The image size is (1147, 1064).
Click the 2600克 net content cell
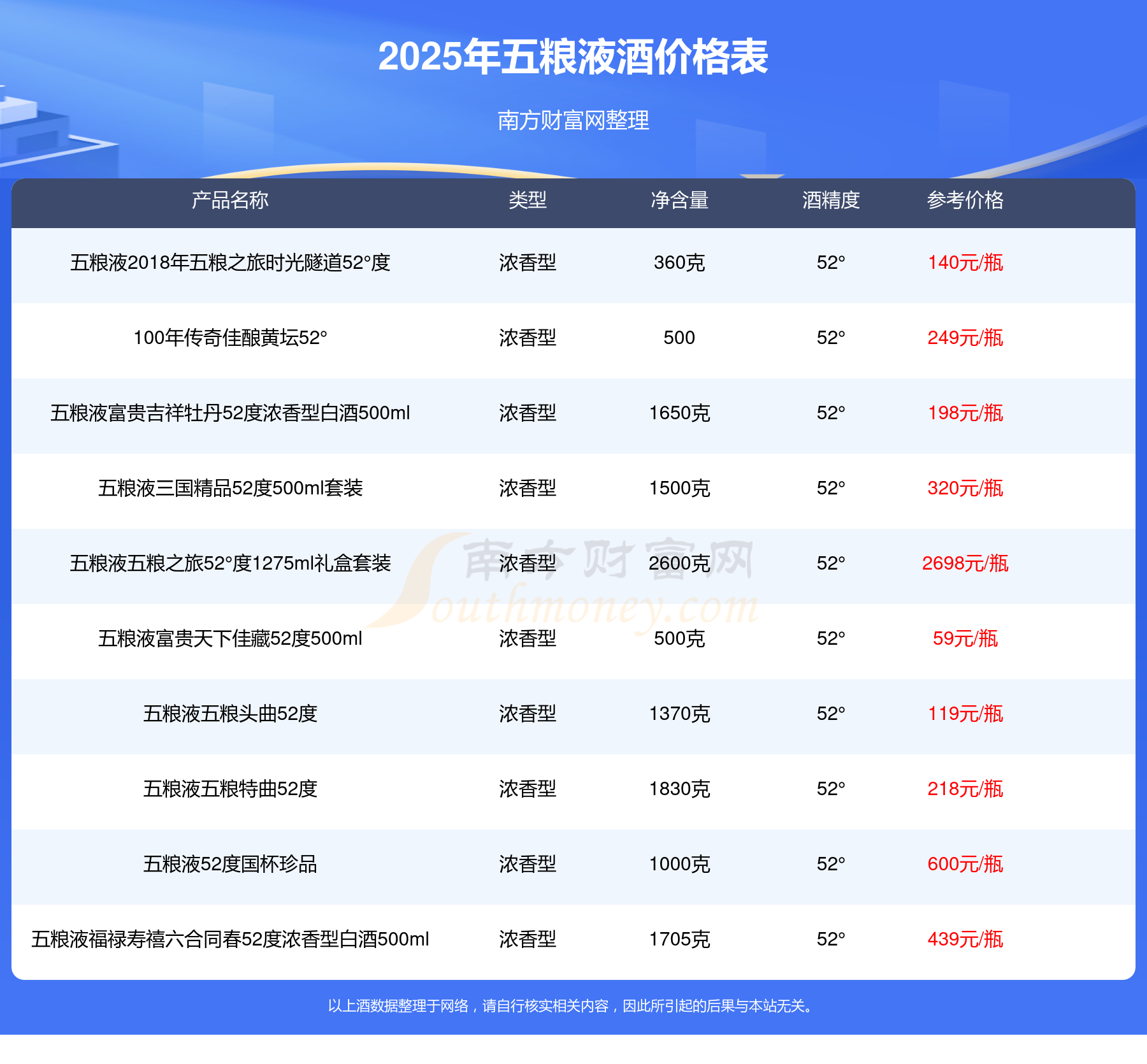click(679, 563)
